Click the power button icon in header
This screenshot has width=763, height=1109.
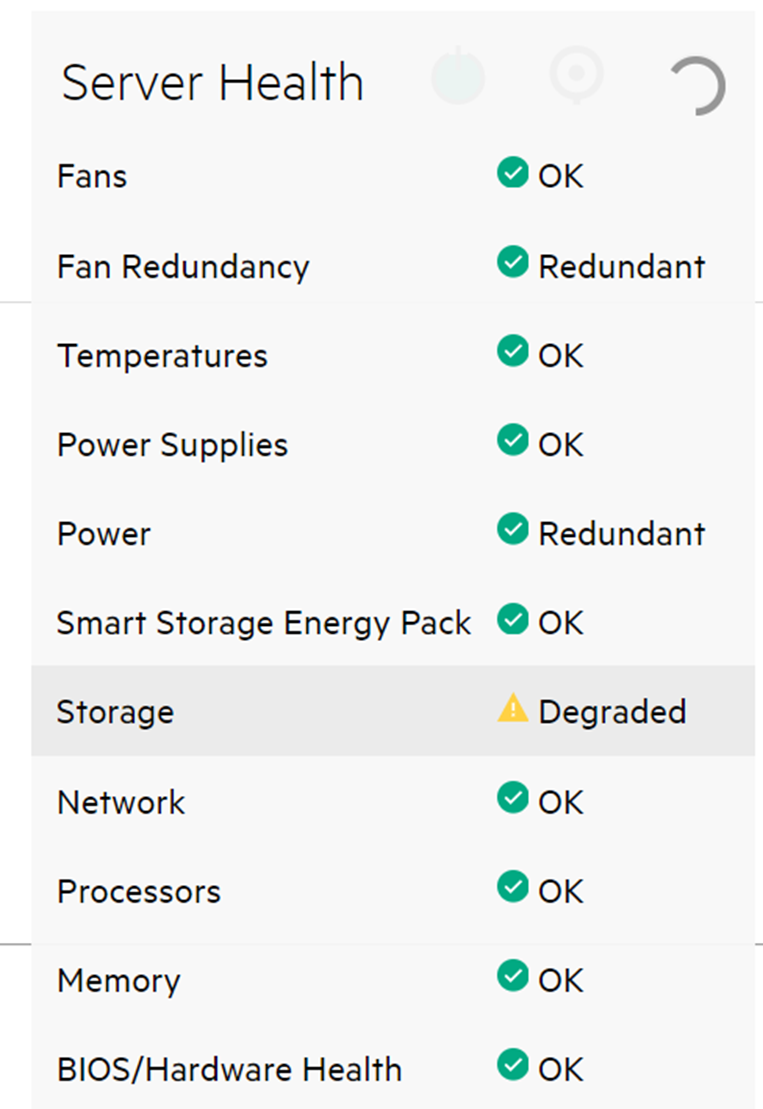click(x=458, y=76)
